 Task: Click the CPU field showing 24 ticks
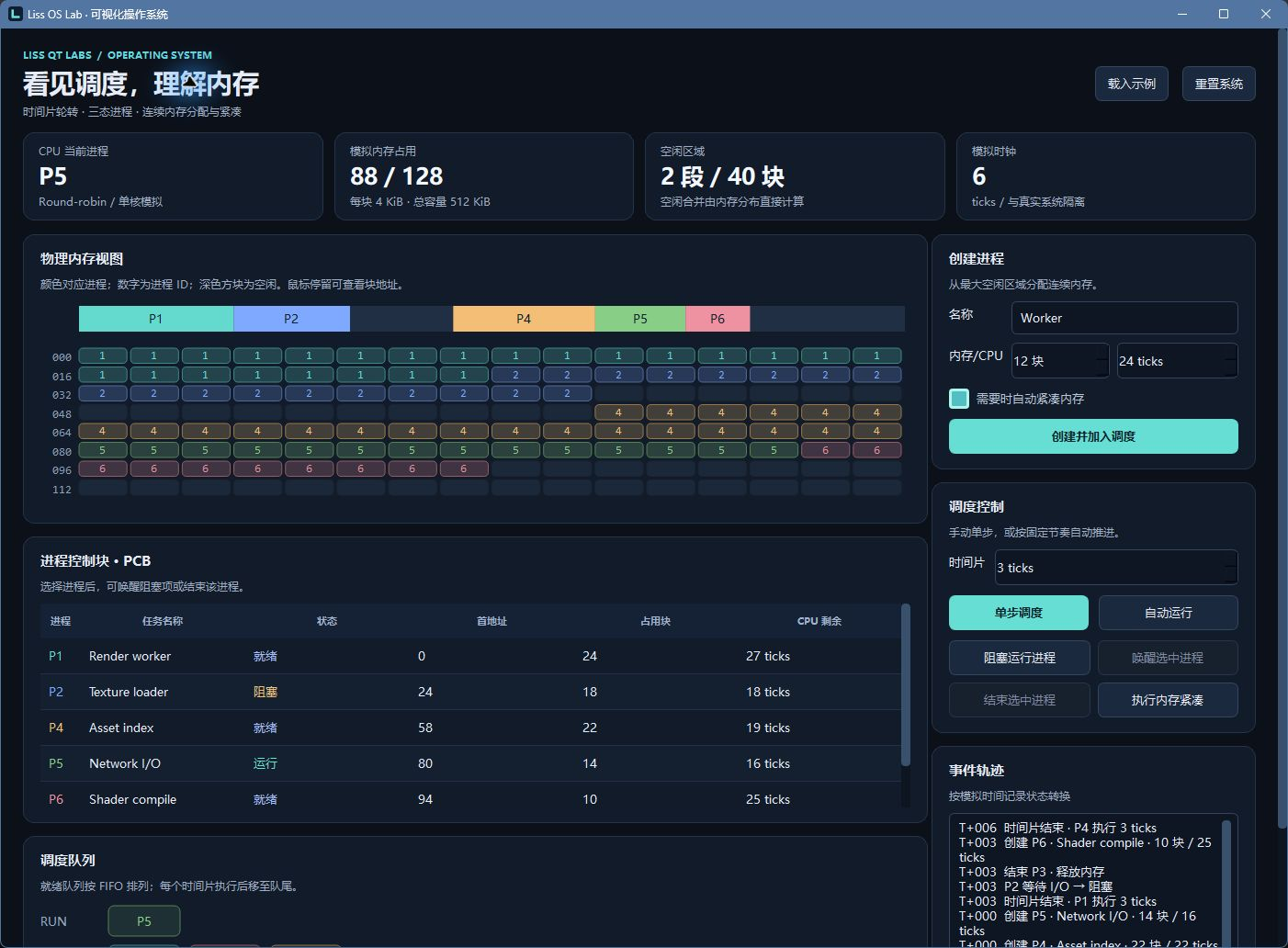click(x=1177, y=361)
